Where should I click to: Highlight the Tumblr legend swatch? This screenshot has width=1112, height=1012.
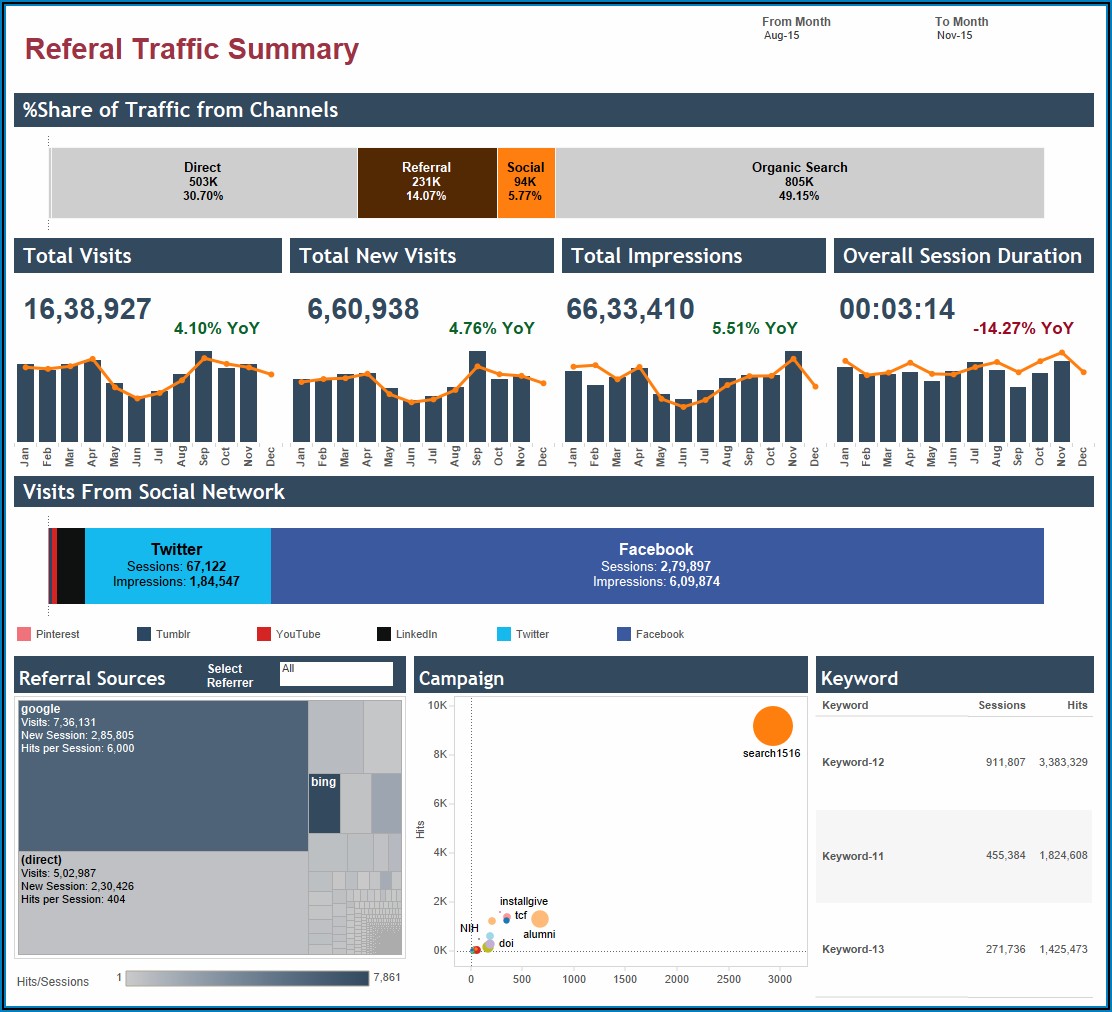point(144,634)
